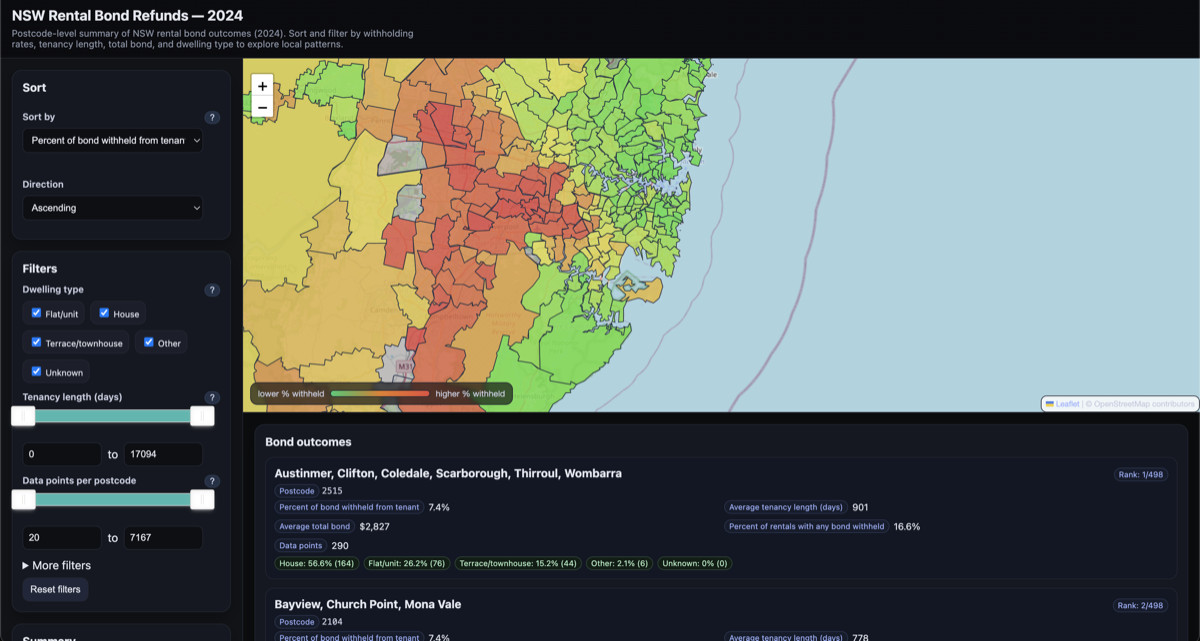This screenshot has height=641, width=1200.
Task: Click the Postcode label for 2104
Action: pyautogui.click(x=297, y=622)
